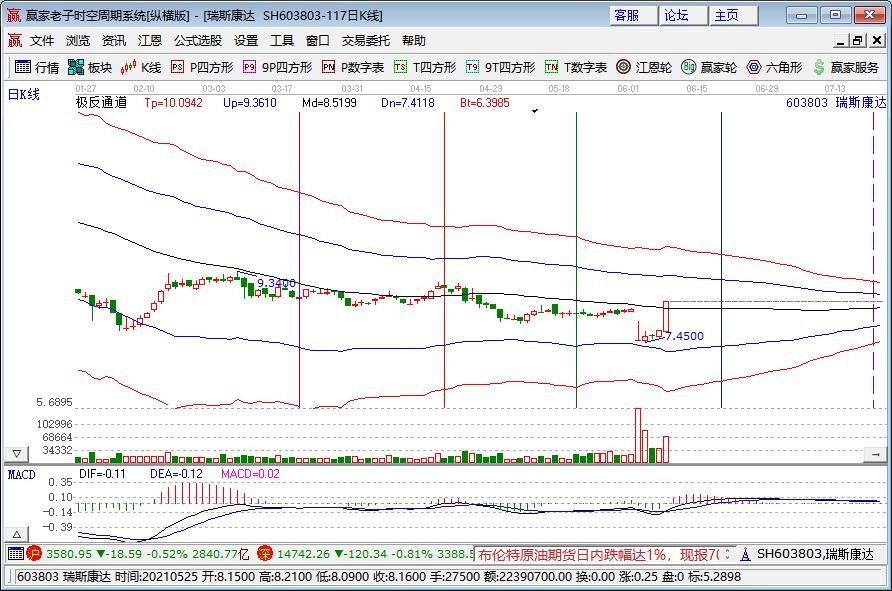Screen dimensions: 892x591
Task: Click the Md=8.5199 value
Action: (329, 102)
